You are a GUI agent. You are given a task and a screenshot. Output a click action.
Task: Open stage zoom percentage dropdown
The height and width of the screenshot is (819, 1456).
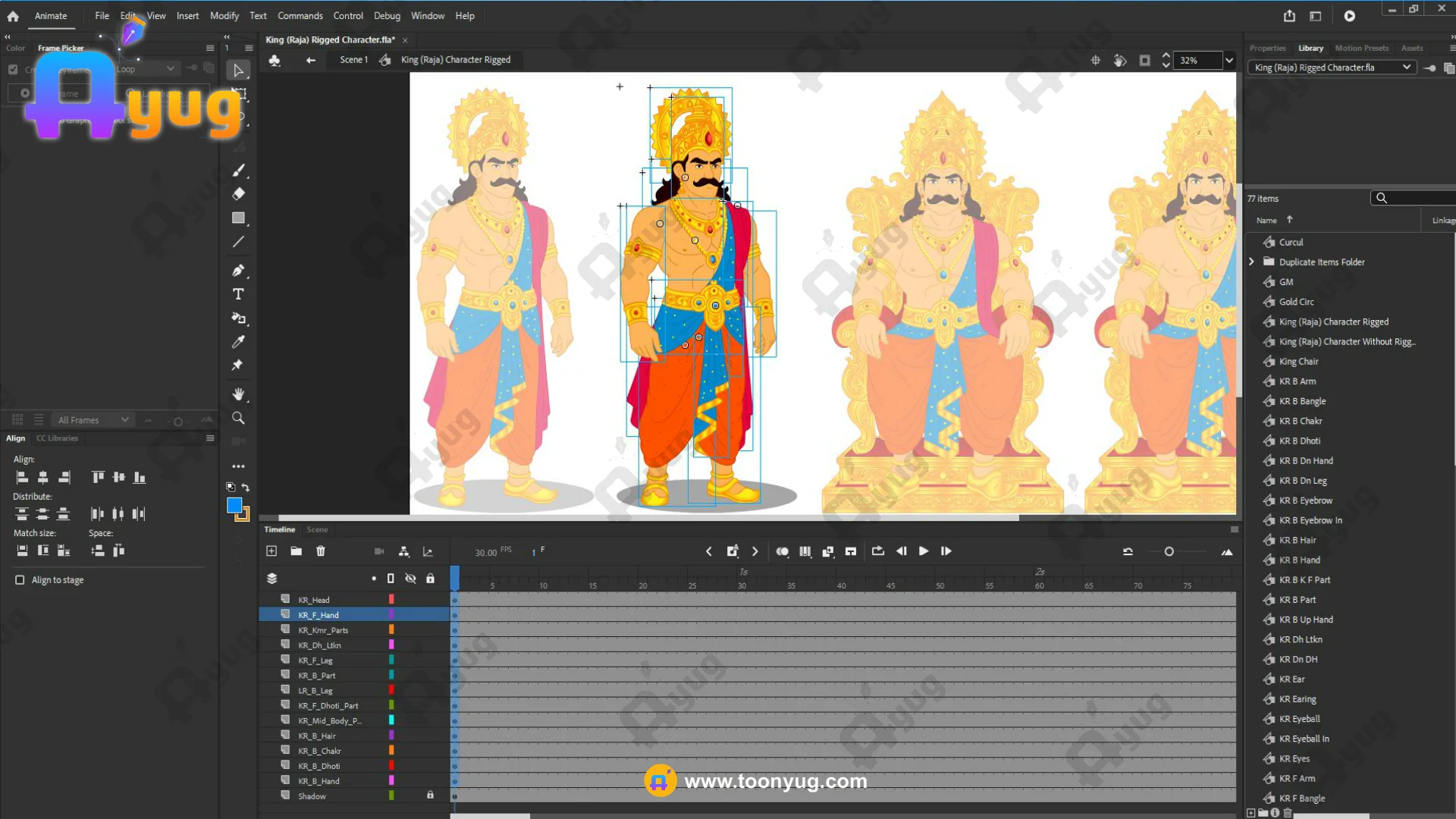pos(1229,61)
